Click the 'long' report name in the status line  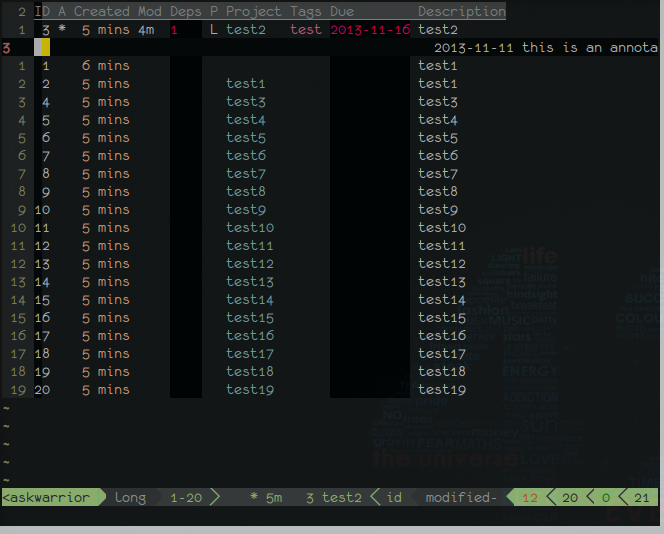pyautogui.click(x=130, y=497)
